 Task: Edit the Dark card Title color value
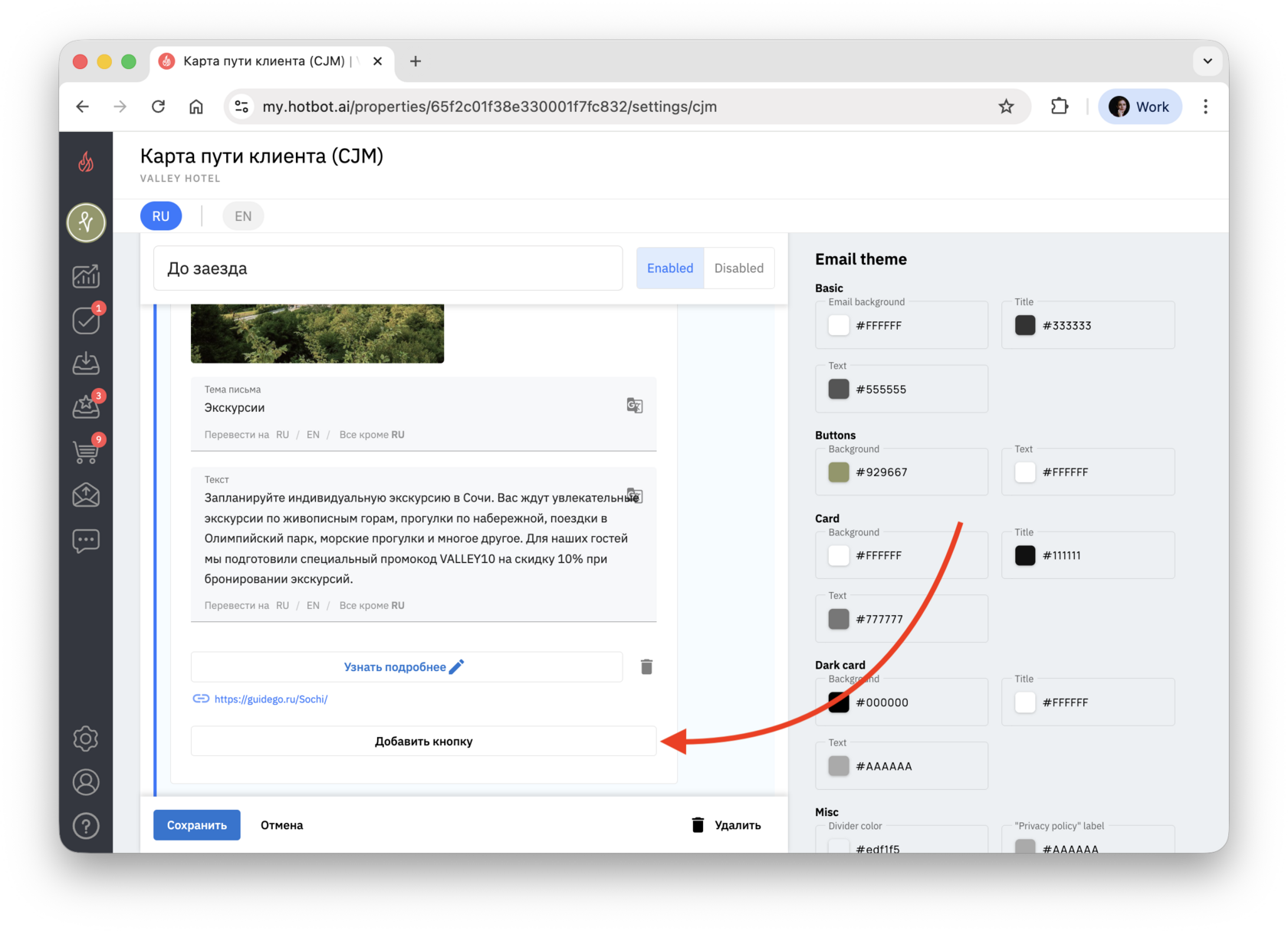coord(1066,702)
